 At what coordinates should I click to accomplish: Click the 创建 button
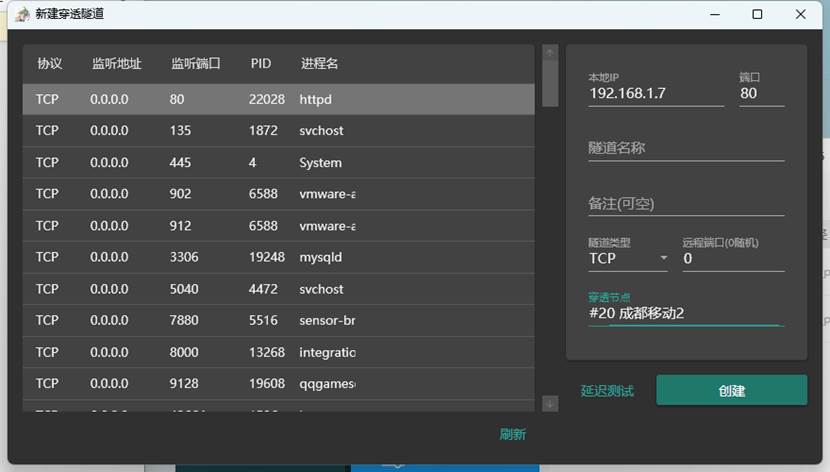tap(732, 391)
